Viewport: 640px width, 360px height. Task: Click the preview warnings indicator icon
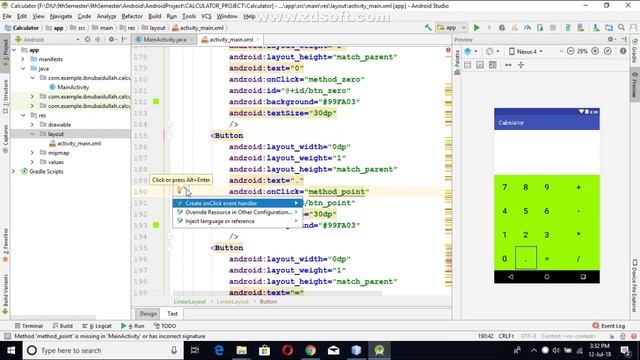(x=623, y=51)
